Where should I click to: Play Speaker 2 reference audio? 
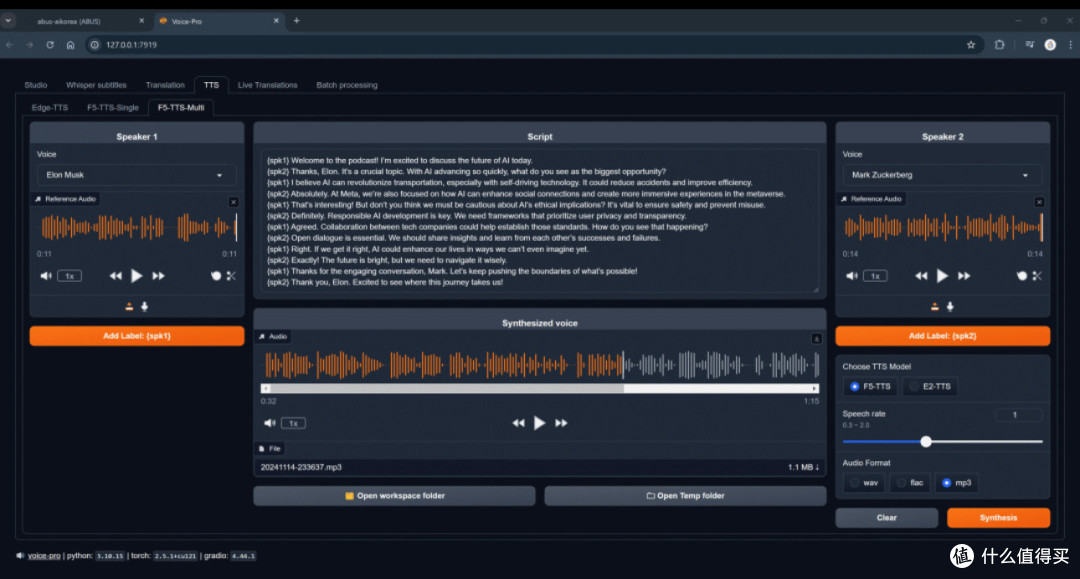click(x=942, y=276)
